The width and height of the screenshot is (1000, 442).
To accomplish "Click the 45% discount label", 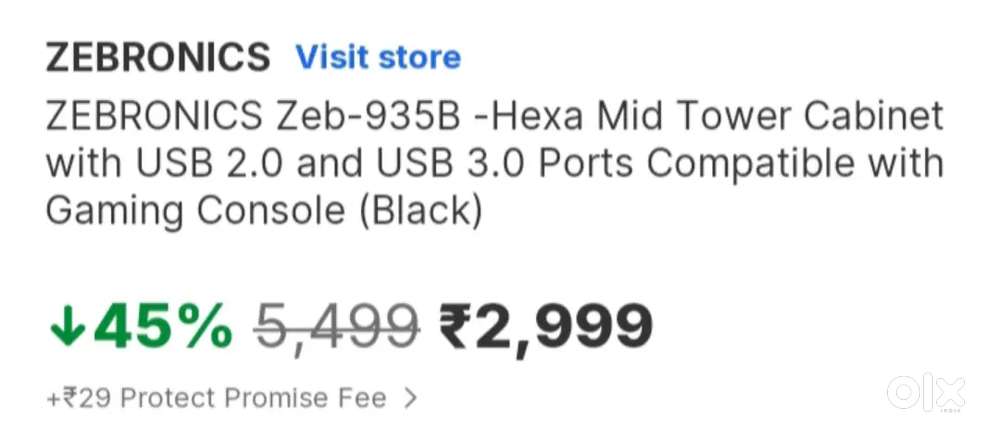I will click(x=163, y=328).
